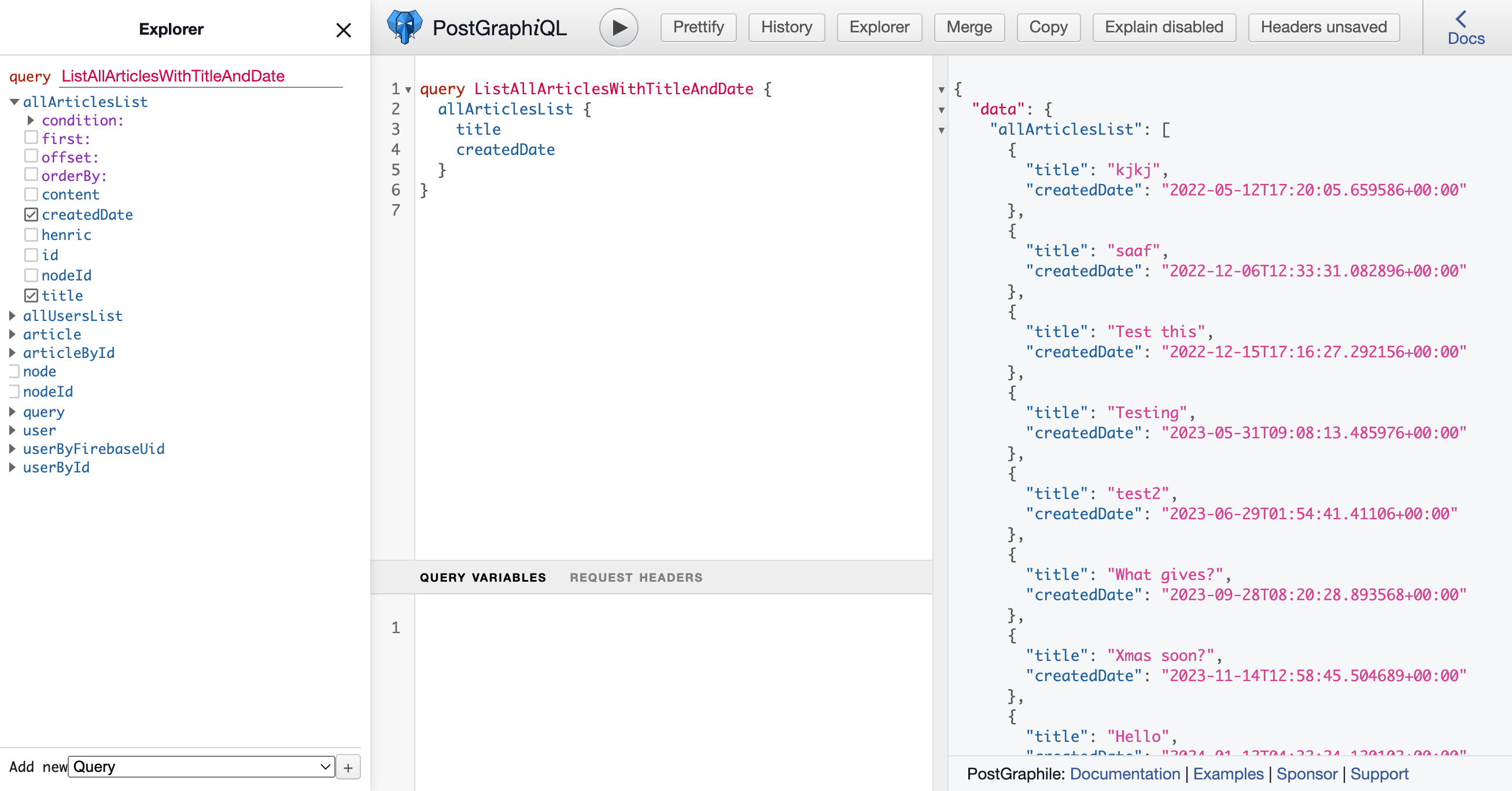Collapse the query fold arrow at line 1
1512x791 pixels.
click(x=408, y=90)
